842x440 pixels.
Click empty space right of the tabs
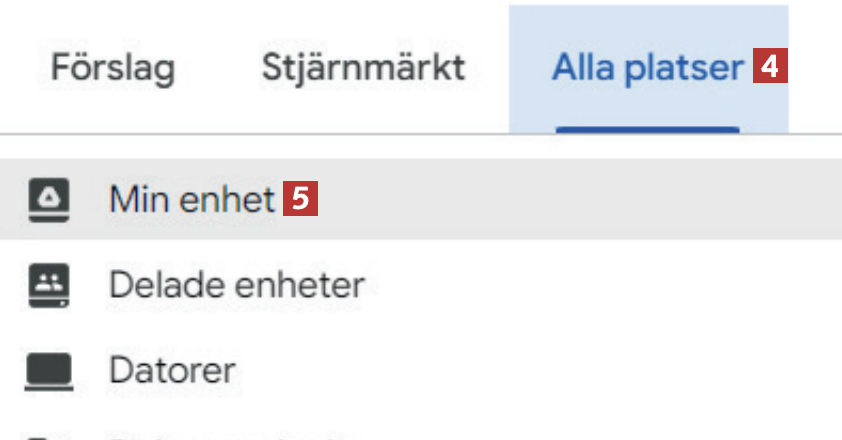pyautogui.click(x=815, y=68)
